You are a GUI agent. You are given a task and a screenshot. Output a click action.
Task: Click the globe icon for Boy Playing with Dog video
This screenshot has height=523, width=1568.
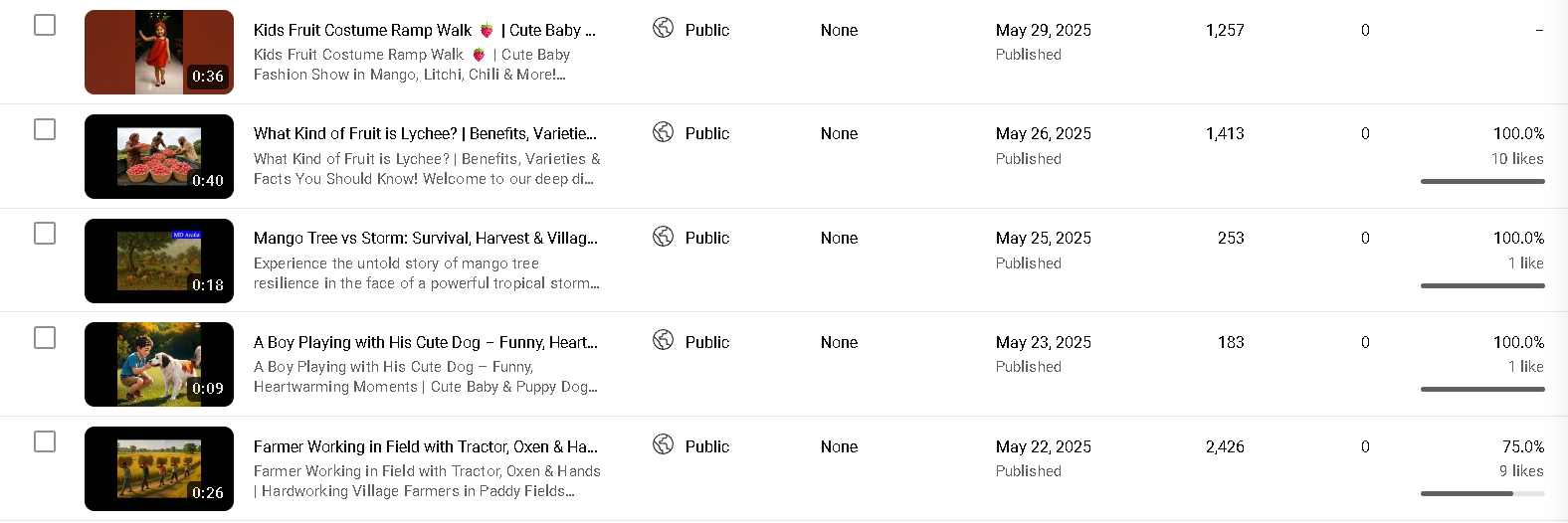point(663,340)
